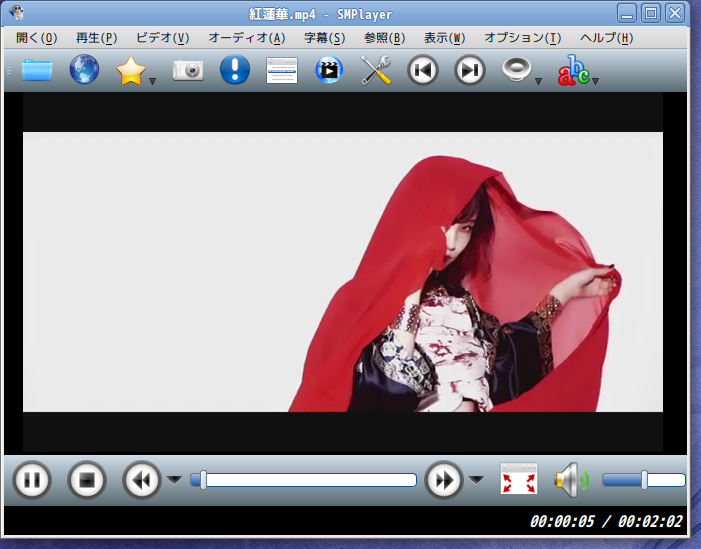Jump to next track in toolbar
Image resolution: width=701 pixels, height=549 pixels.
469,70
